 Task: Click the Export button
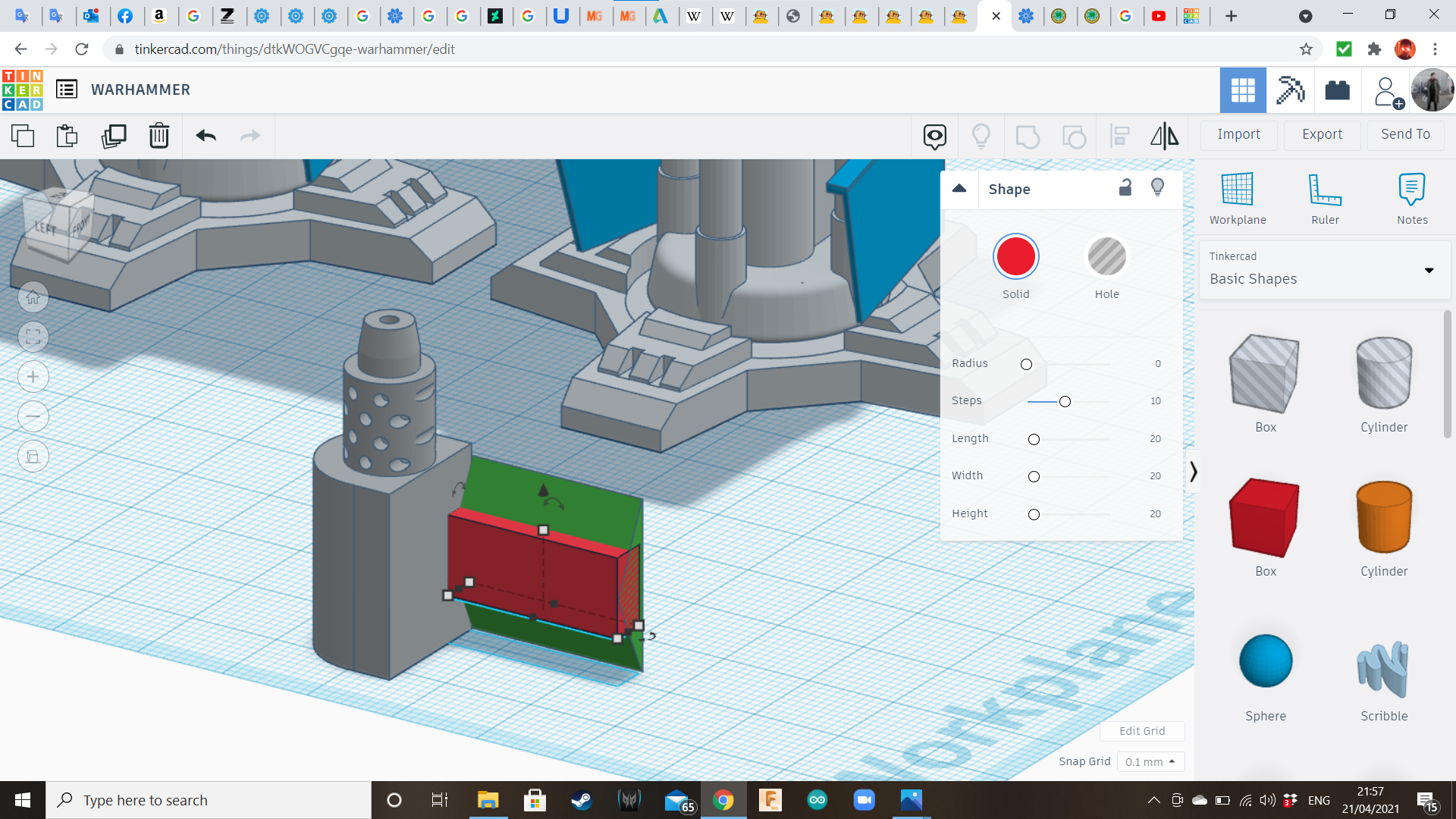point(1322,134)
